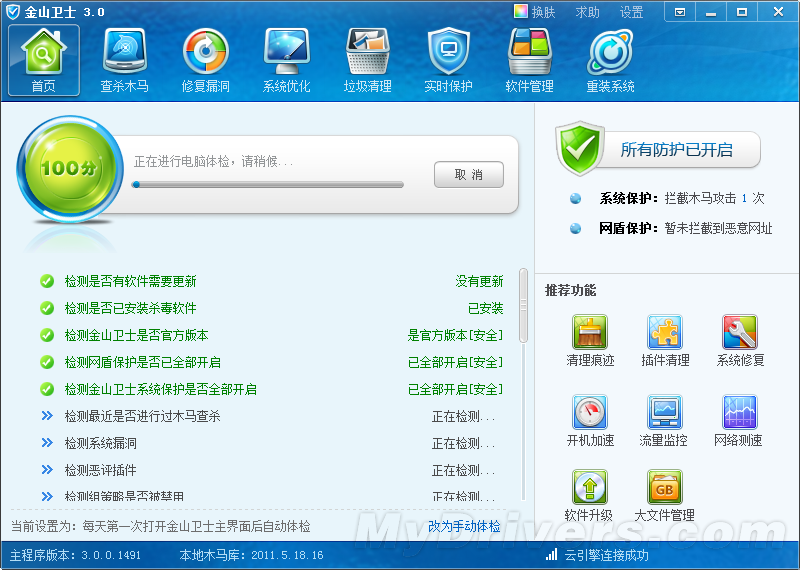Click the 推荐功能 heading
The image size is (800, 570).
(x=570, y=290)
